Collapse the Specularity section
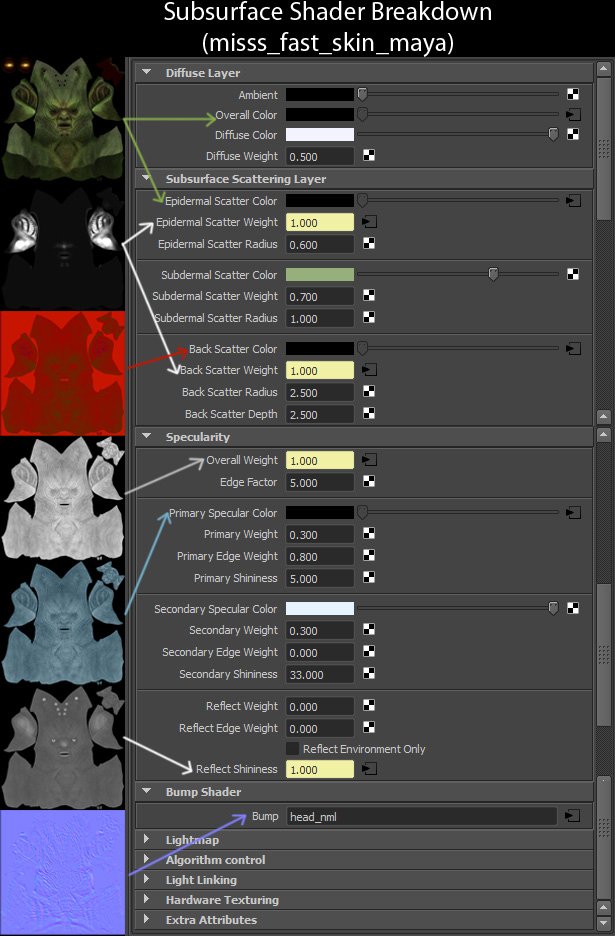 pyautogui.click(x=146, y=436)
